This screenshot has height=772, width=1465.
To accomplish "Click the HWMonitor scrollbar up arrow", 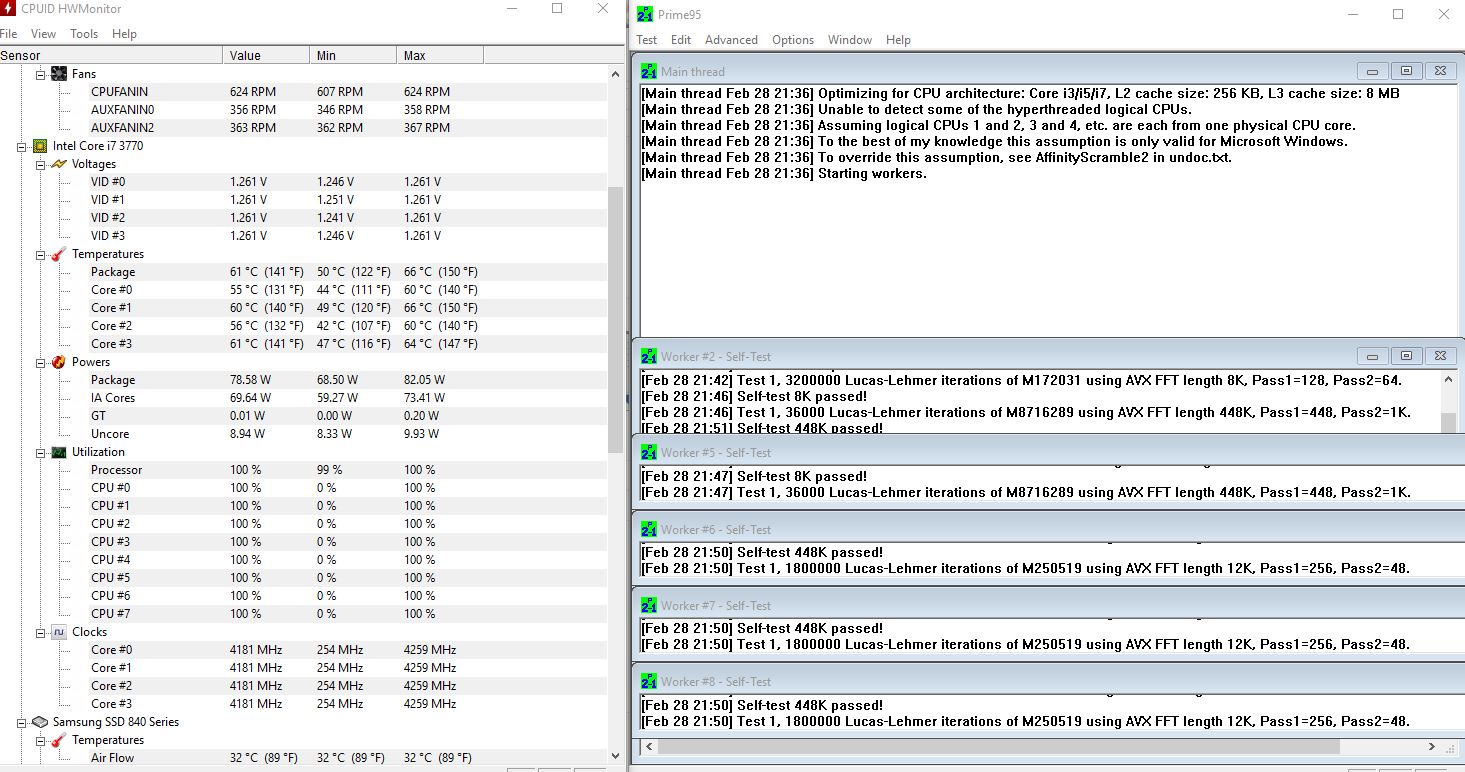I will tap(615, 74).
